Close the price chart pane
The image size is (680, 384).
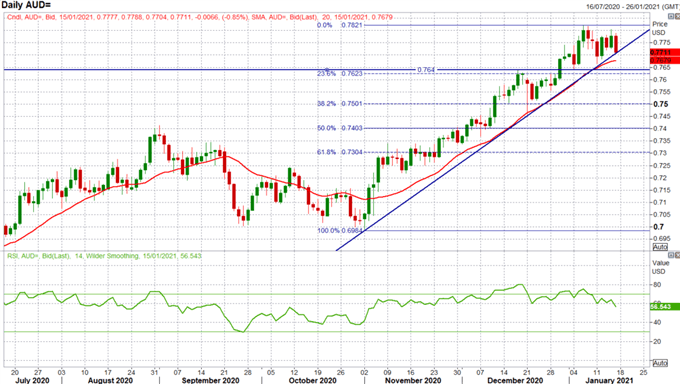pyautogui.click(x=677, y=16)
